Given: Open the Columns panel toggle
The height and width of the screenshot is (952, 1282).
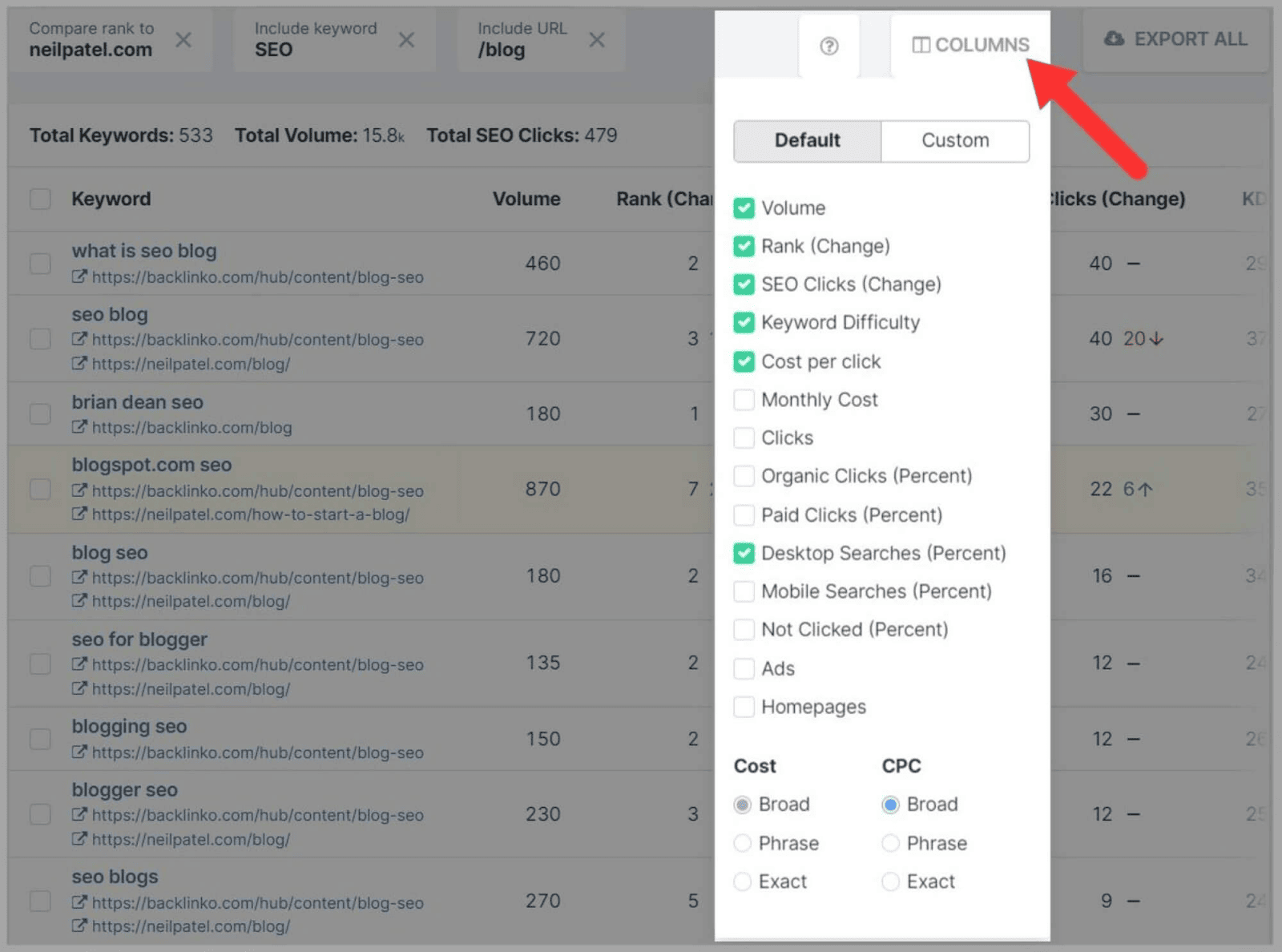Looking at the screenshot, I should pos(970,45).
